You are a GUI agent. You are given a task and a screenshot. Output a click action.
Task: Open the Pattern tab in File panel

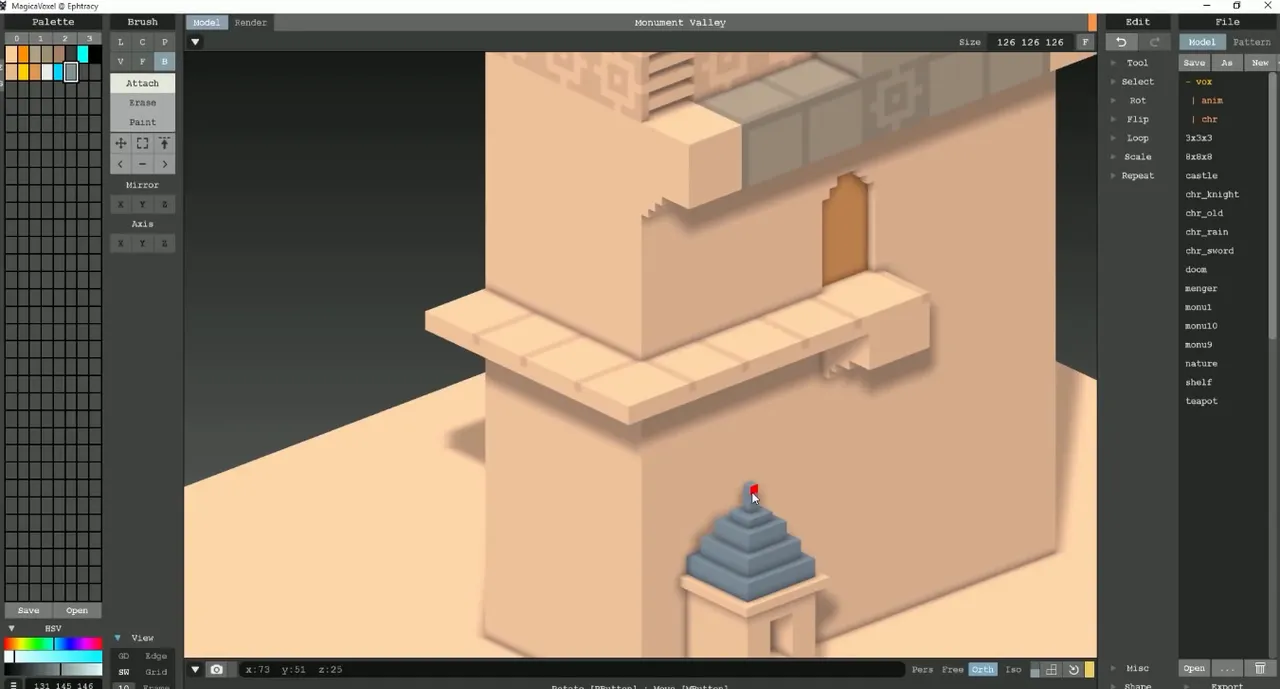pos(1251,42)
